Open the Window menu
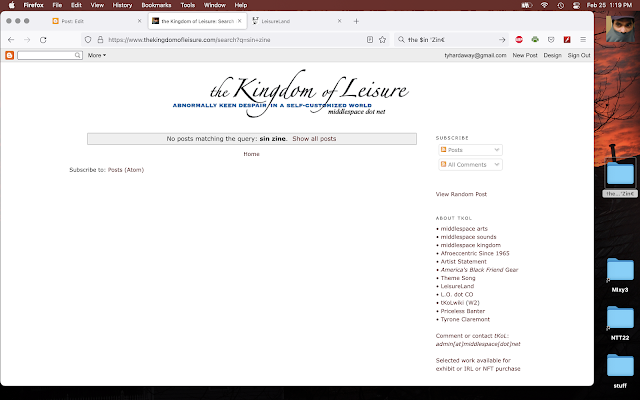Viewport: 640px width, 400px height. [215, 5]
